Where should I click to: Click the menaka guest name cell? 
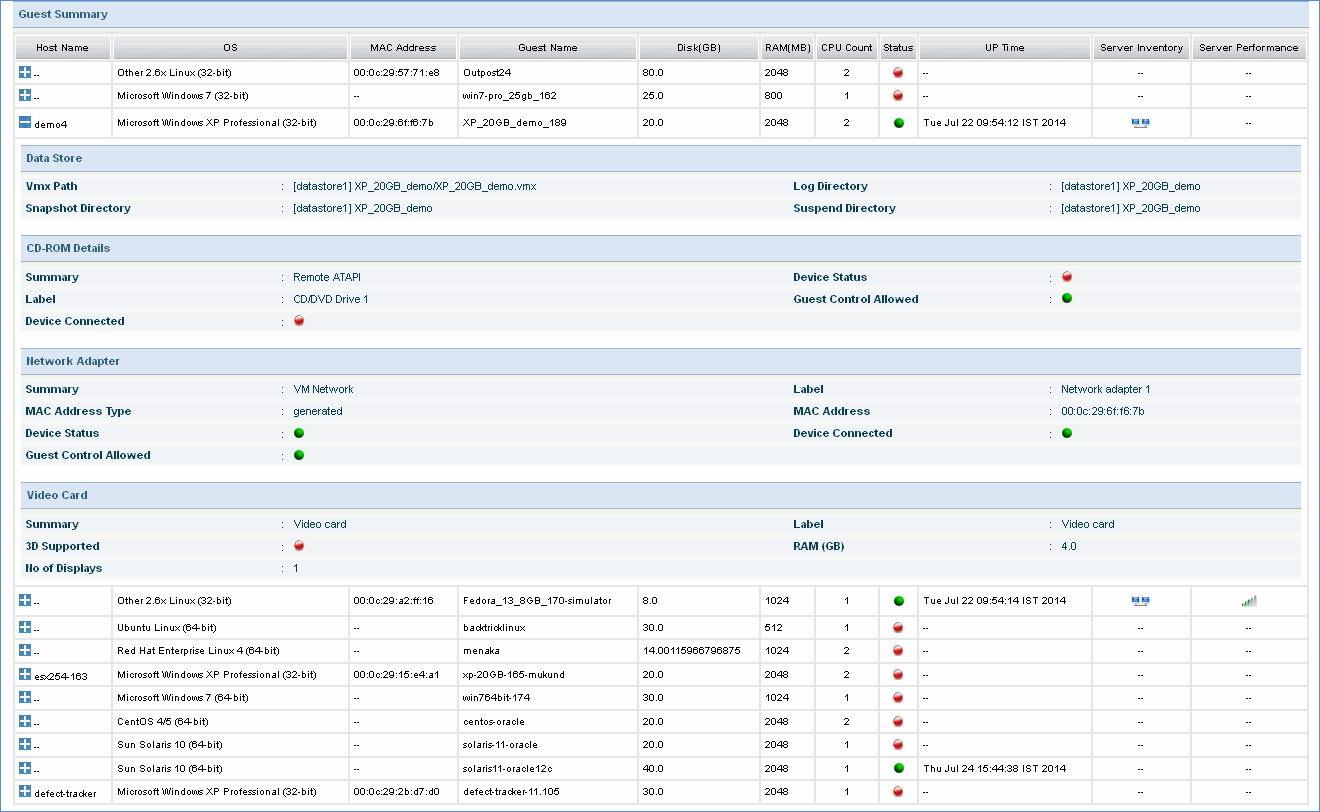(x=481, y=651)
